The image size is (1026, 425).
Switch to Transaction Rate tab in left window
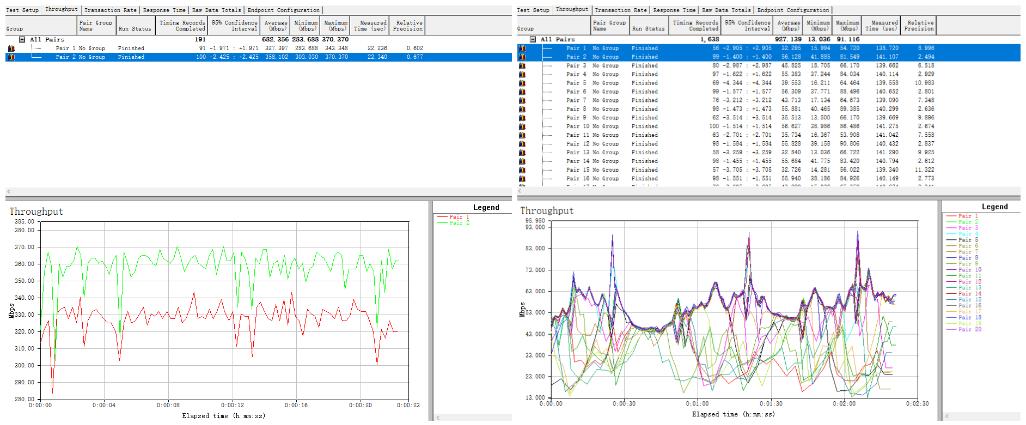click(112, 8)
